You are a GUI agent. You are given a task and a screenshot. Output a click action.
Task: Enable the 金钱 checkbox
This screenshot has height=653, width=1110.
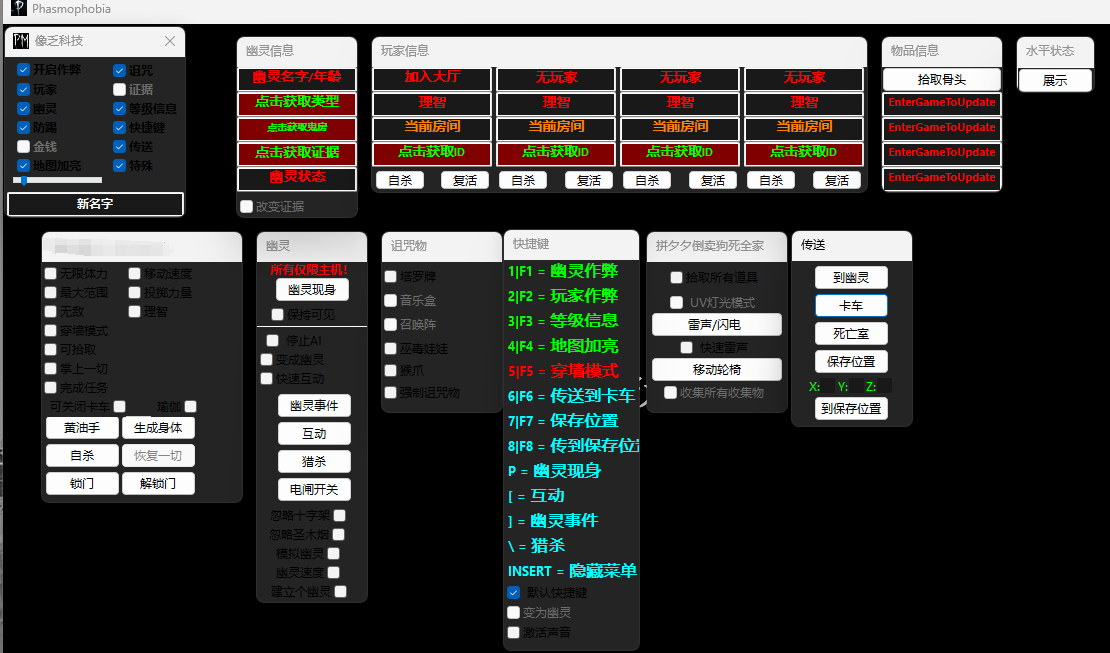[x=23, y=147]
